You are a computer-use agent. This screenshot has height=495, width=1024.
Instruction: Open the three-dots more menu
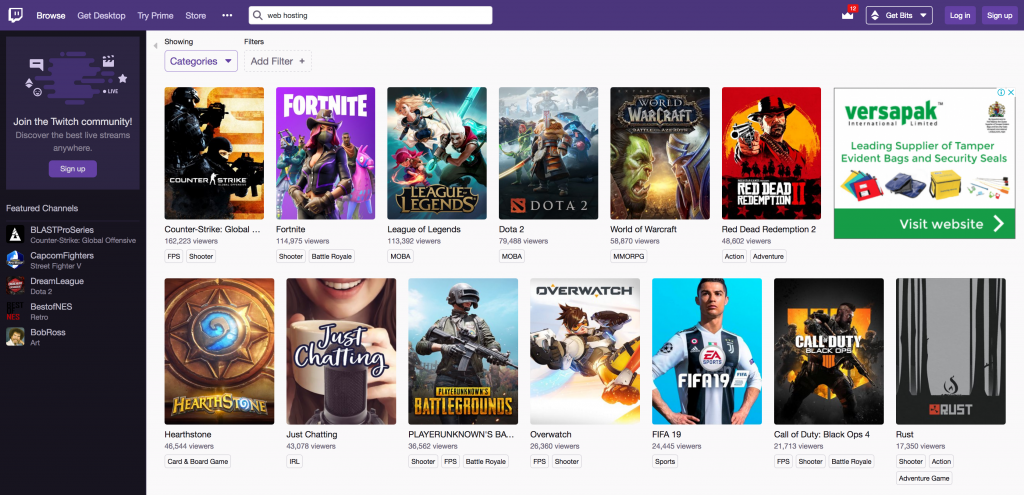tap(227, 15)
